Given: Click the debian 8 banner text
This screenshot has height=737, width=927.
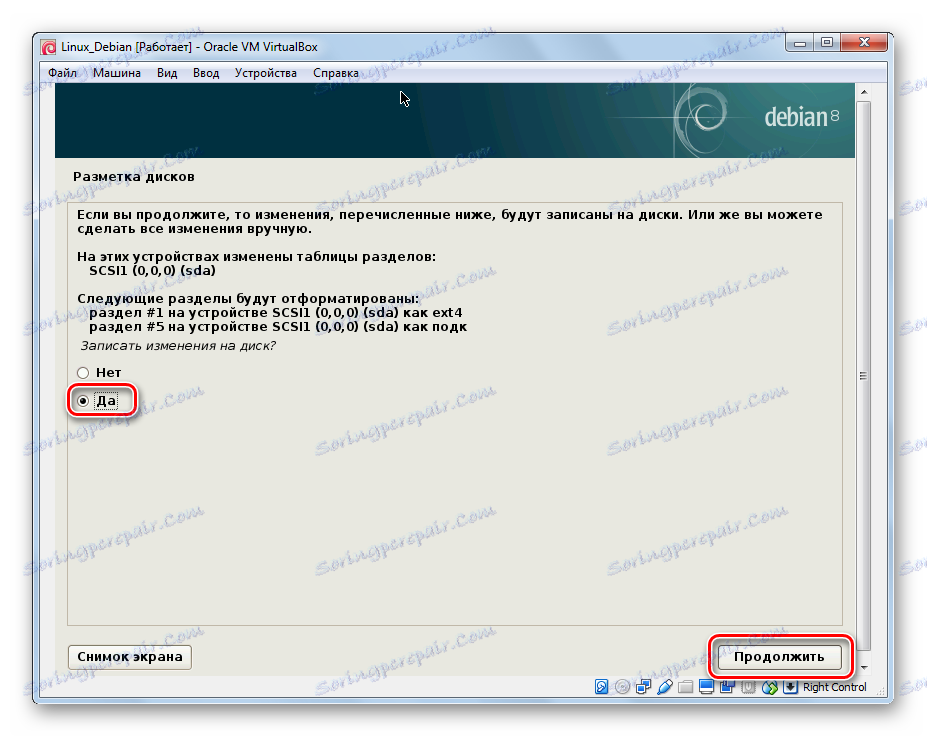Looking at the screenshot, I should tap(802, 117).
